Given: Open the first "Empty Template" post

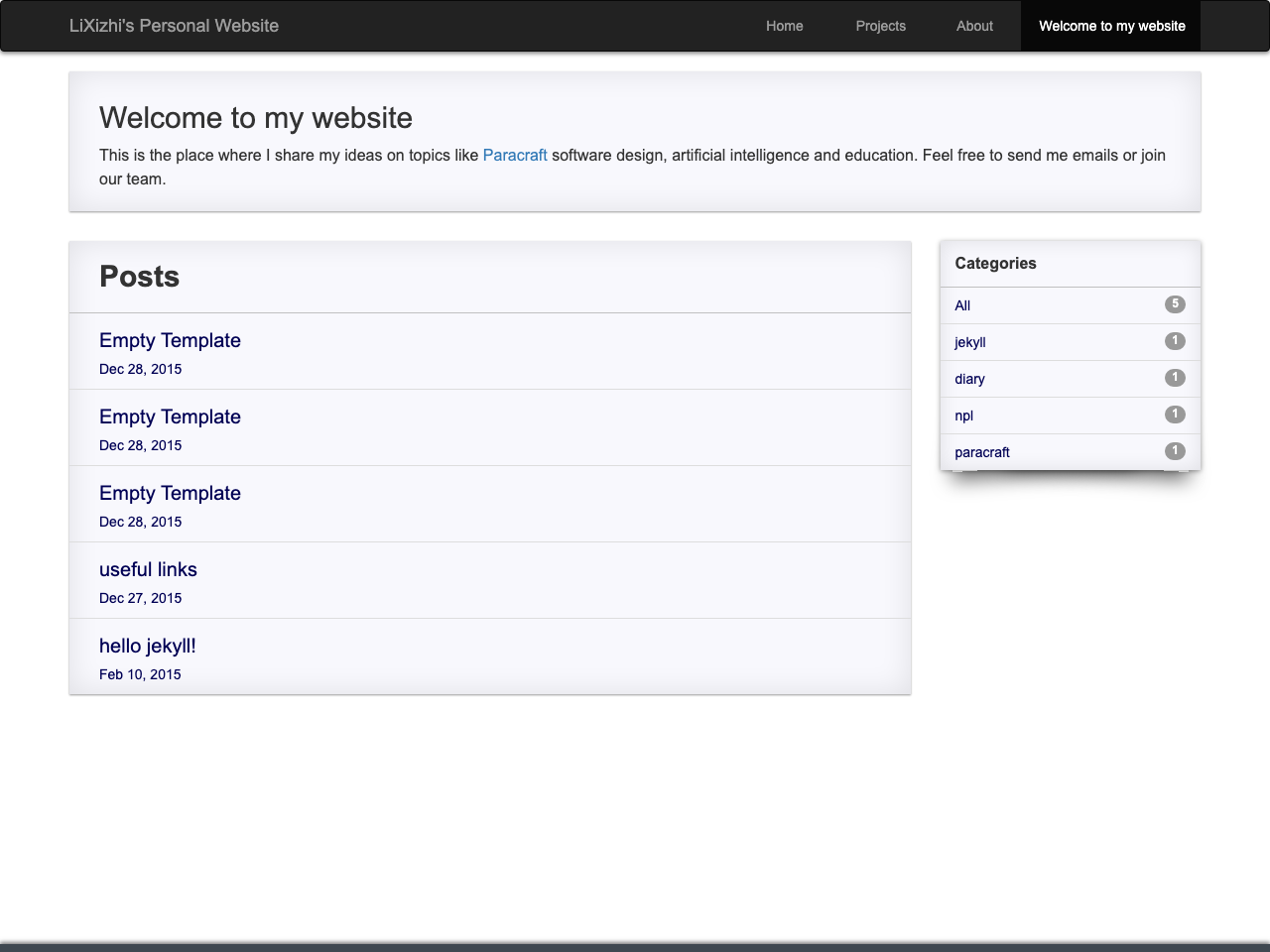Looking at the screenshot, I should [x=170, y=340].
